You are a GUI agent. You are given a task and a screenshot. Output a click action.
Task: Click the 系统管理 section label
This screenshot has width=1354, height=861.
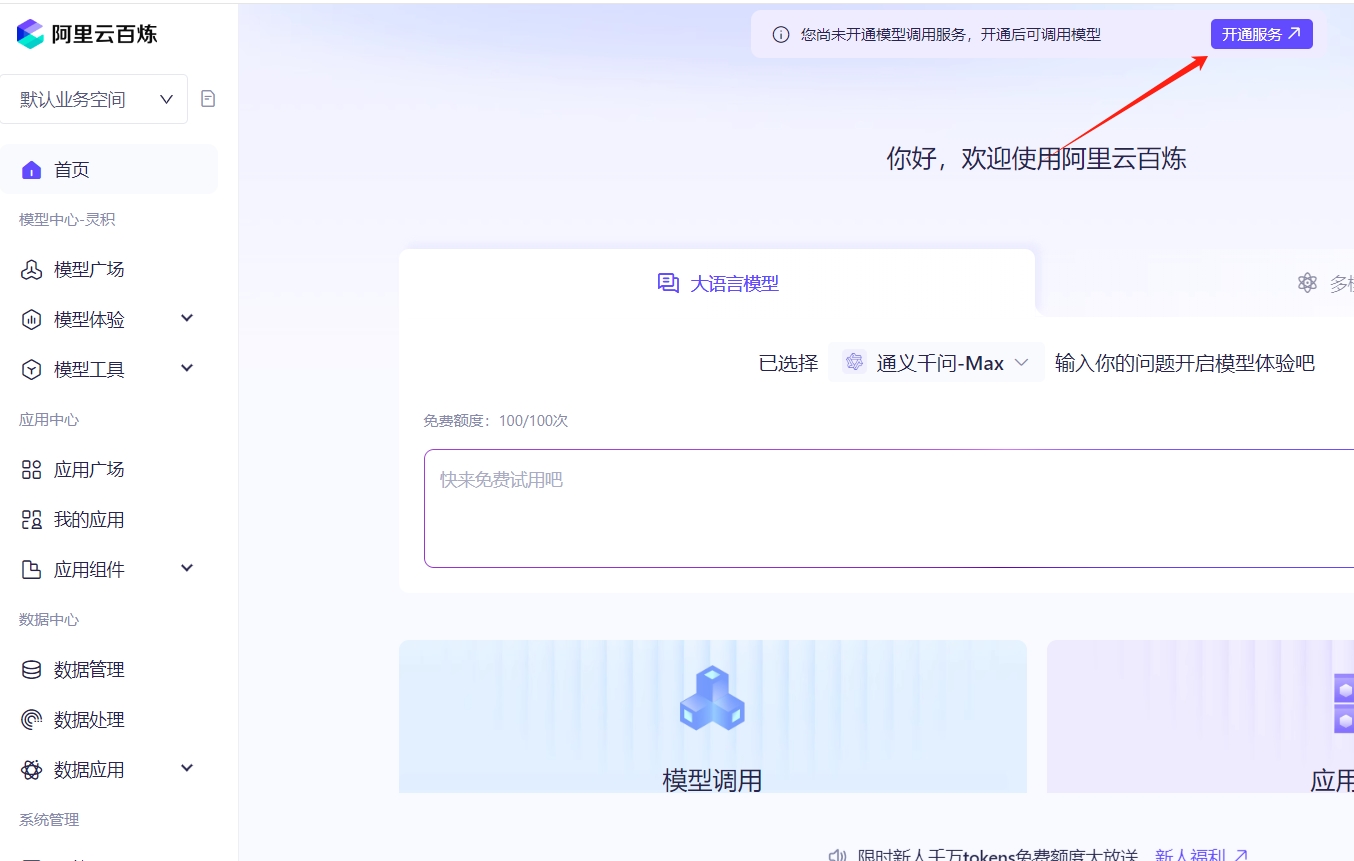click(49, 820)
